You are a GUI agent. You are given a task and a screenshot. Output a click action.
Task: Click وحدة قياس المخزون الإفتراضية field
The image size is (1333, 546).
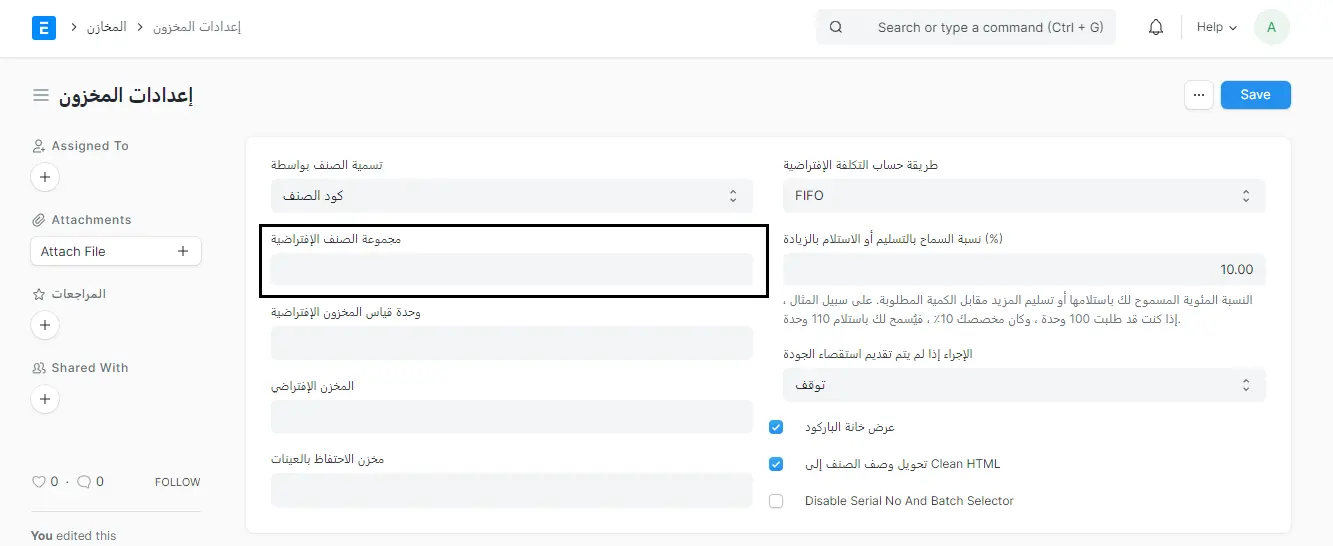click(512, 343)
